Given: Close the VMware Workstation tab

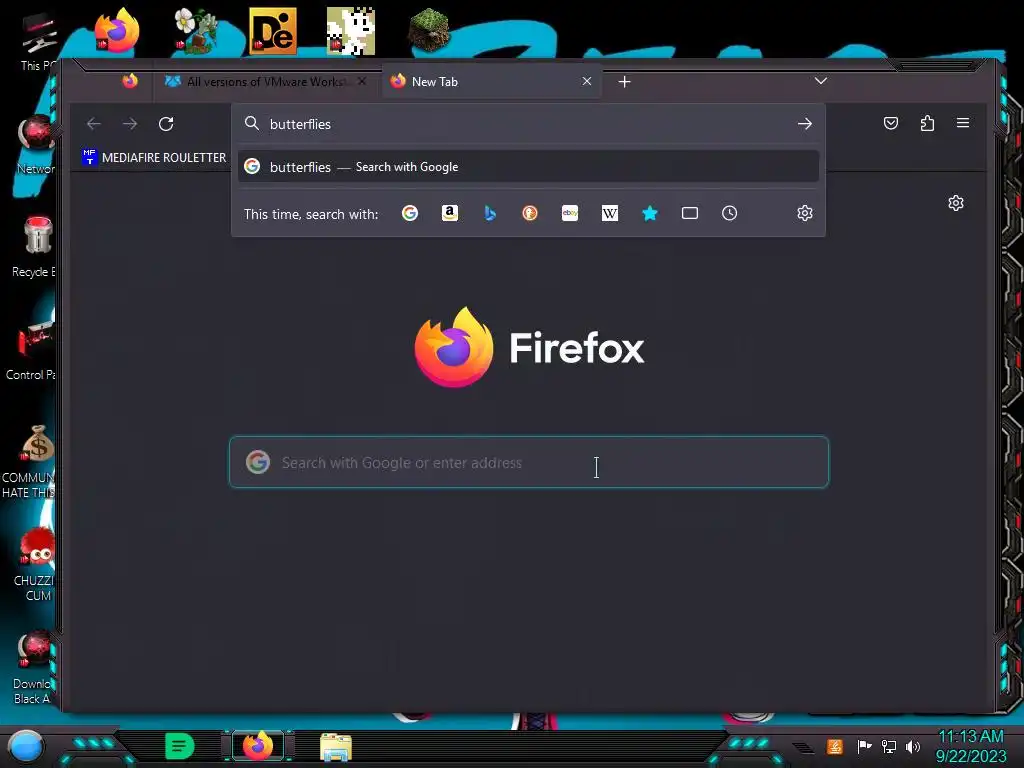Looking at the screenshot, I should tap(362, 81).
